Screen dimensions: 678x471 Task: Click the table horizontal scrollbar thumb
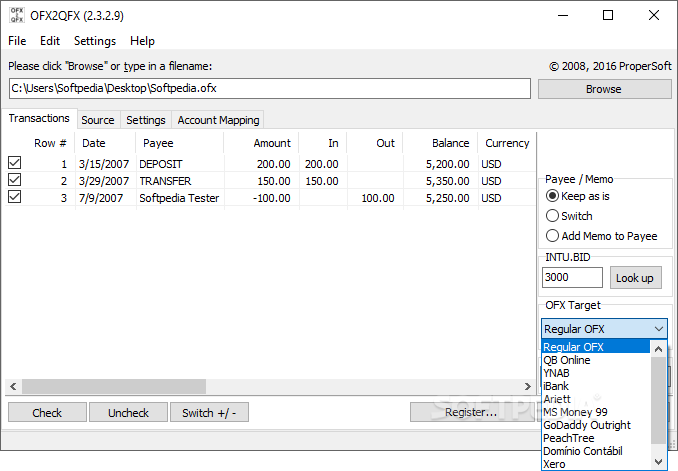point(114,386)
